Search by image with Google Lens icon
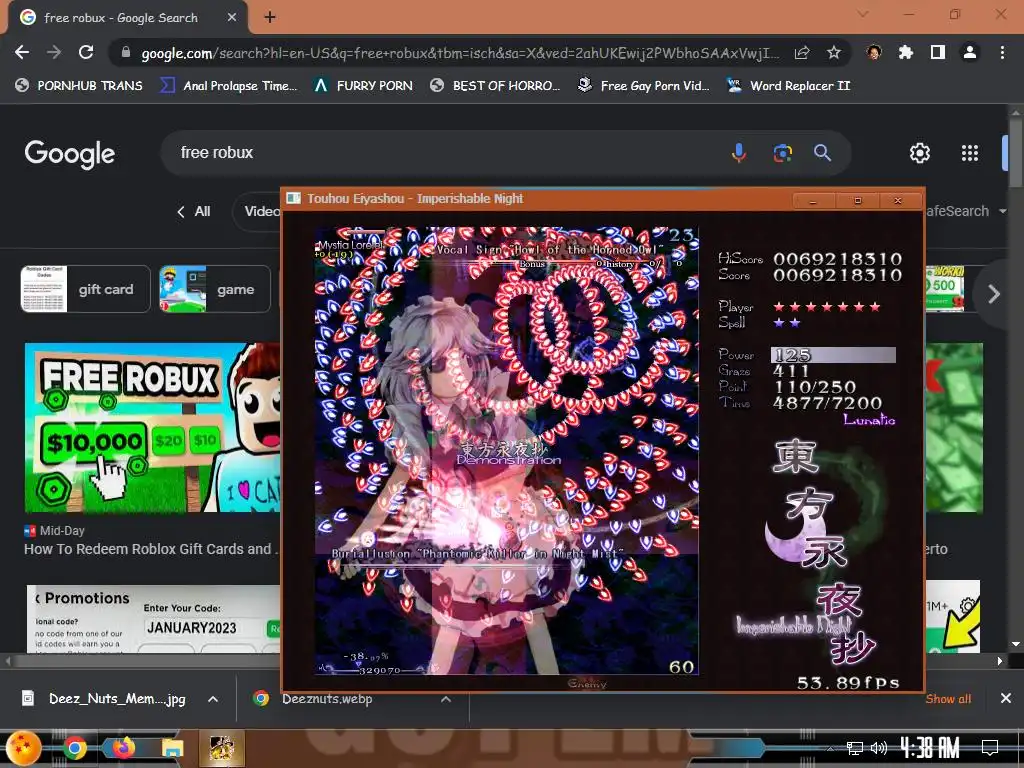 pyautogui.click(x=782, y=153)
